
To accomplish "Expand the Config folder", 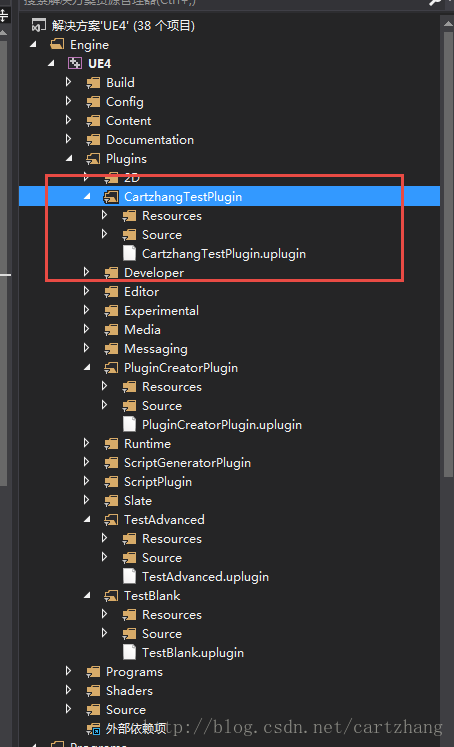I will (x=69, y=101).
